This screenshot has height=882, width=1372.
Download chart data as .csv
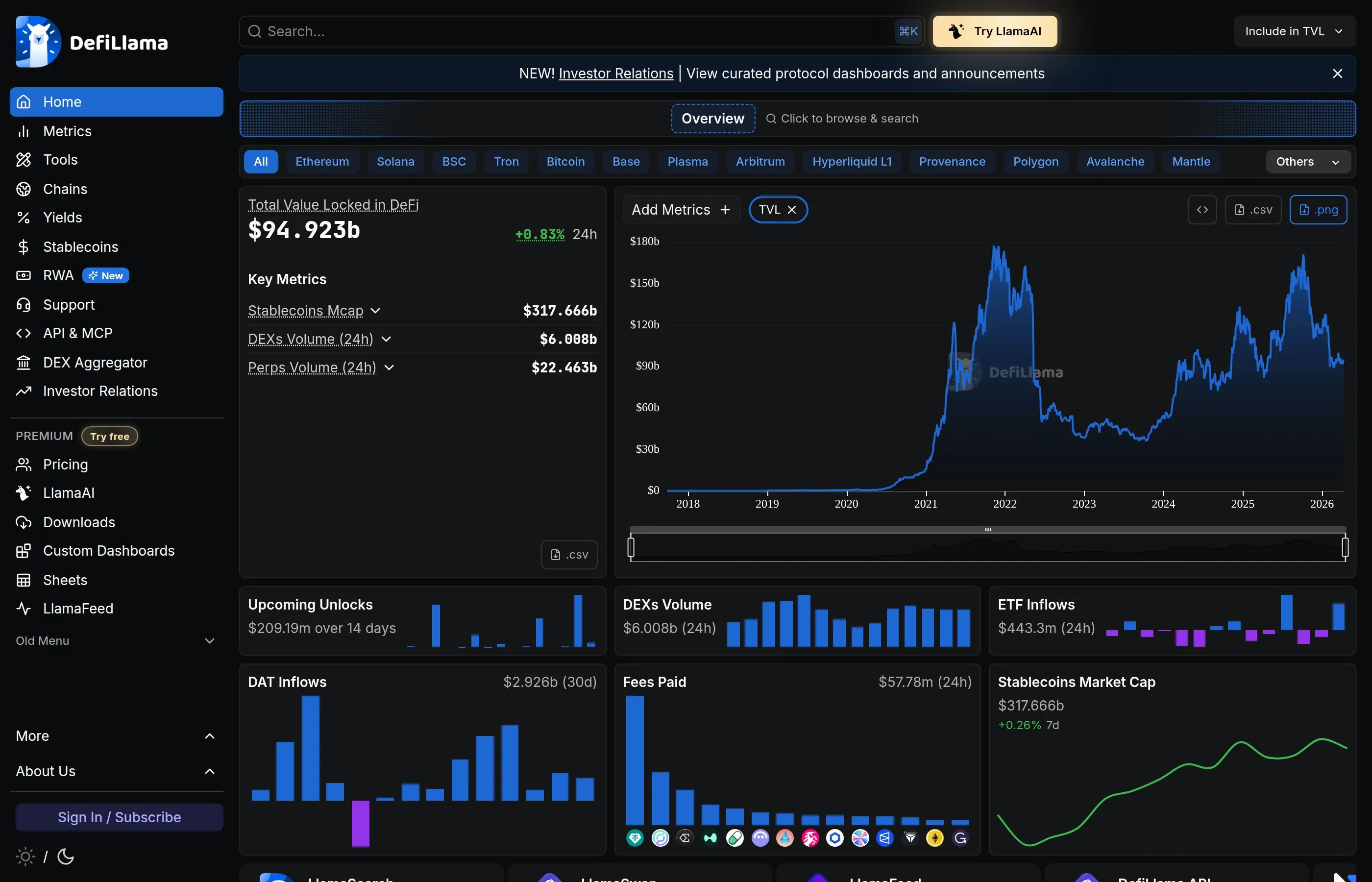(1253, 210)
